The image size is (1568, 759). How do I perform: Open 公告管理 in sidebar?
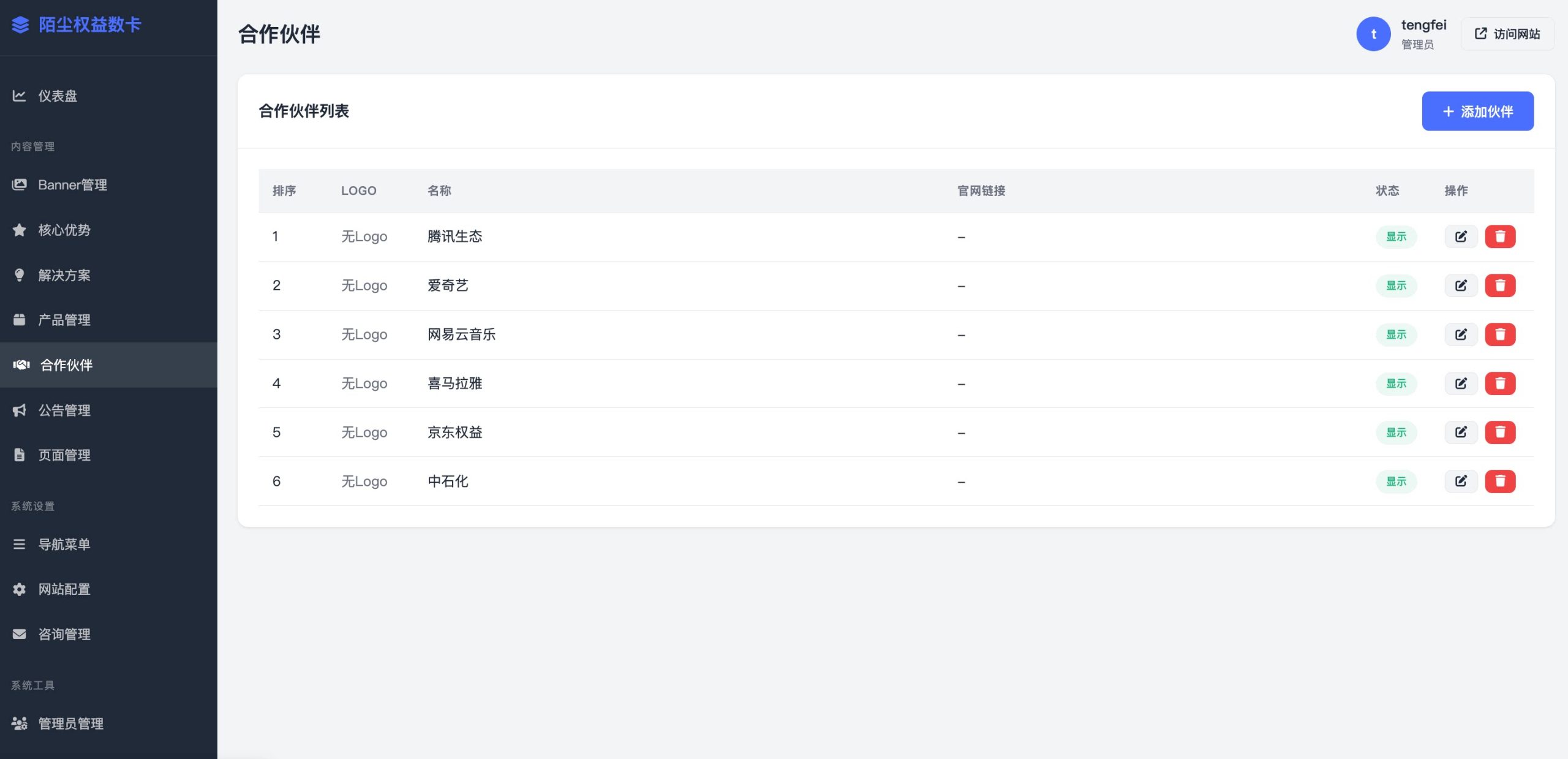pos(108,410)
